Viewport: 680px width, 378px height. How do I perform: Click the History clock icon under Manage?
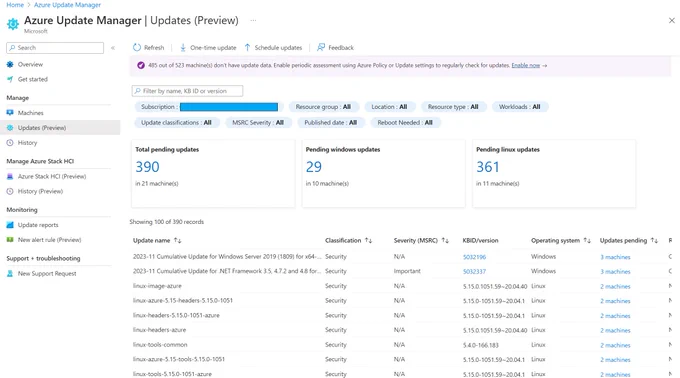click(10, 143)
